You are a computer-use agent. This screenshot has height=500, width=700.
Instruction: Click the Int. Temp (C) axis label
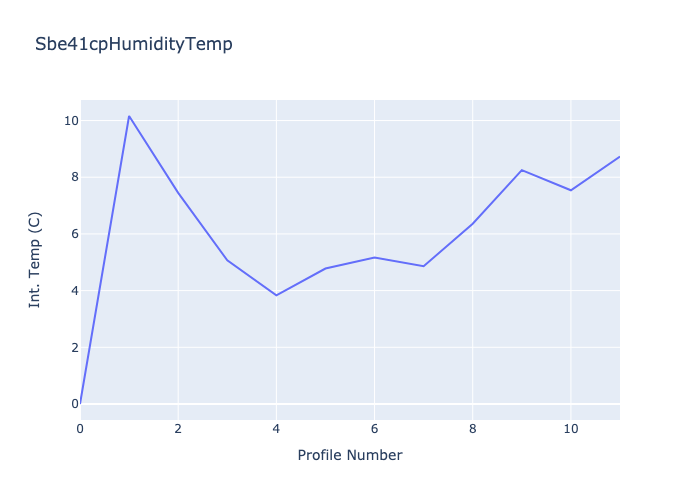coord(35,259)
